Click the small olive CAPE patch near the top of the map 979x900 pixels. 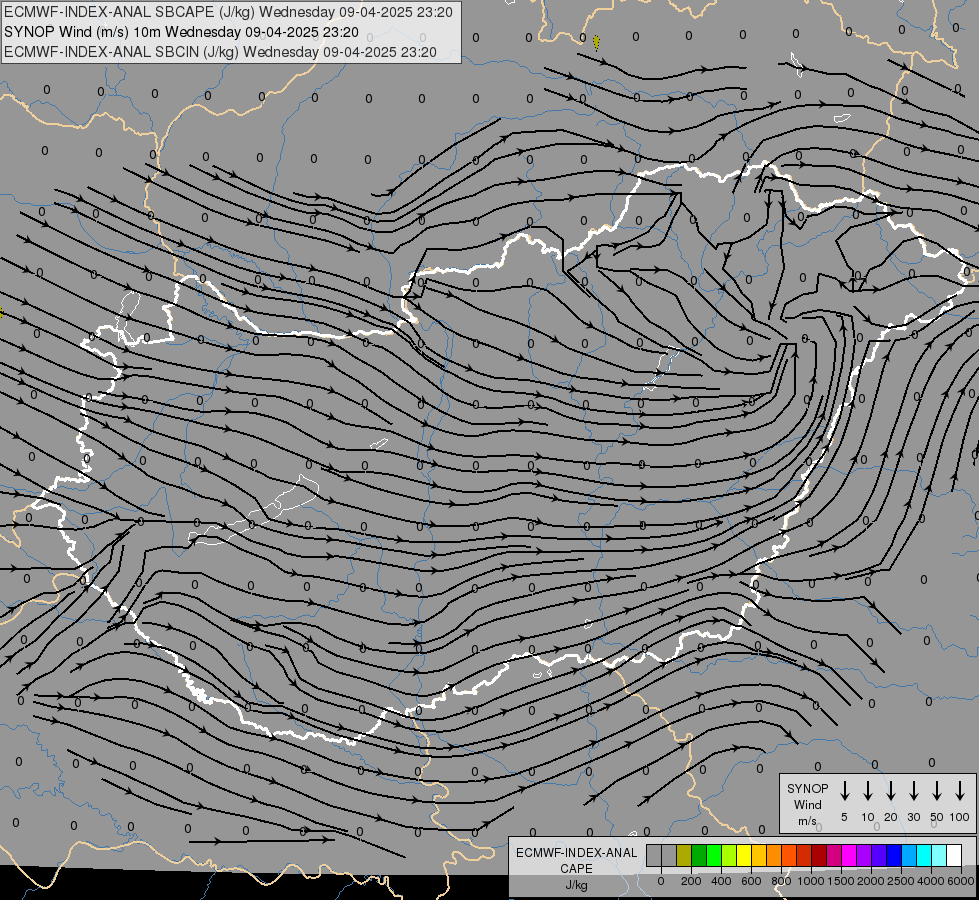click(596, 42)
